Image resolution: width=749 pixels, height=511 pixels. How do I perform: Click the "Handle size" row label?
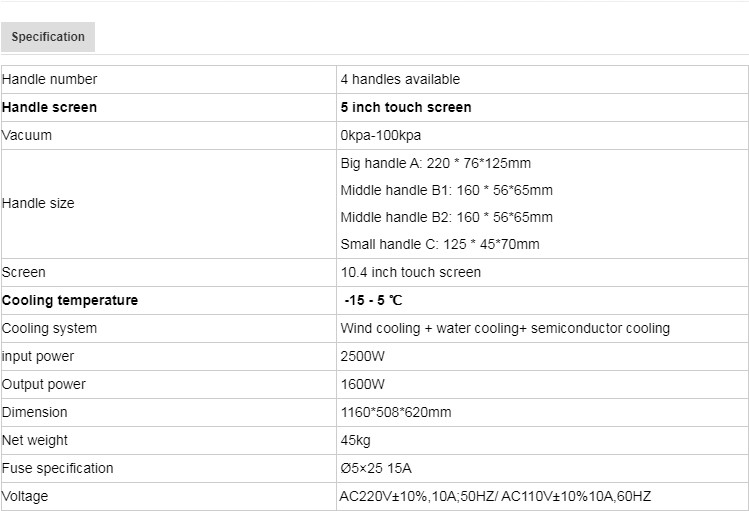[38, 203]
